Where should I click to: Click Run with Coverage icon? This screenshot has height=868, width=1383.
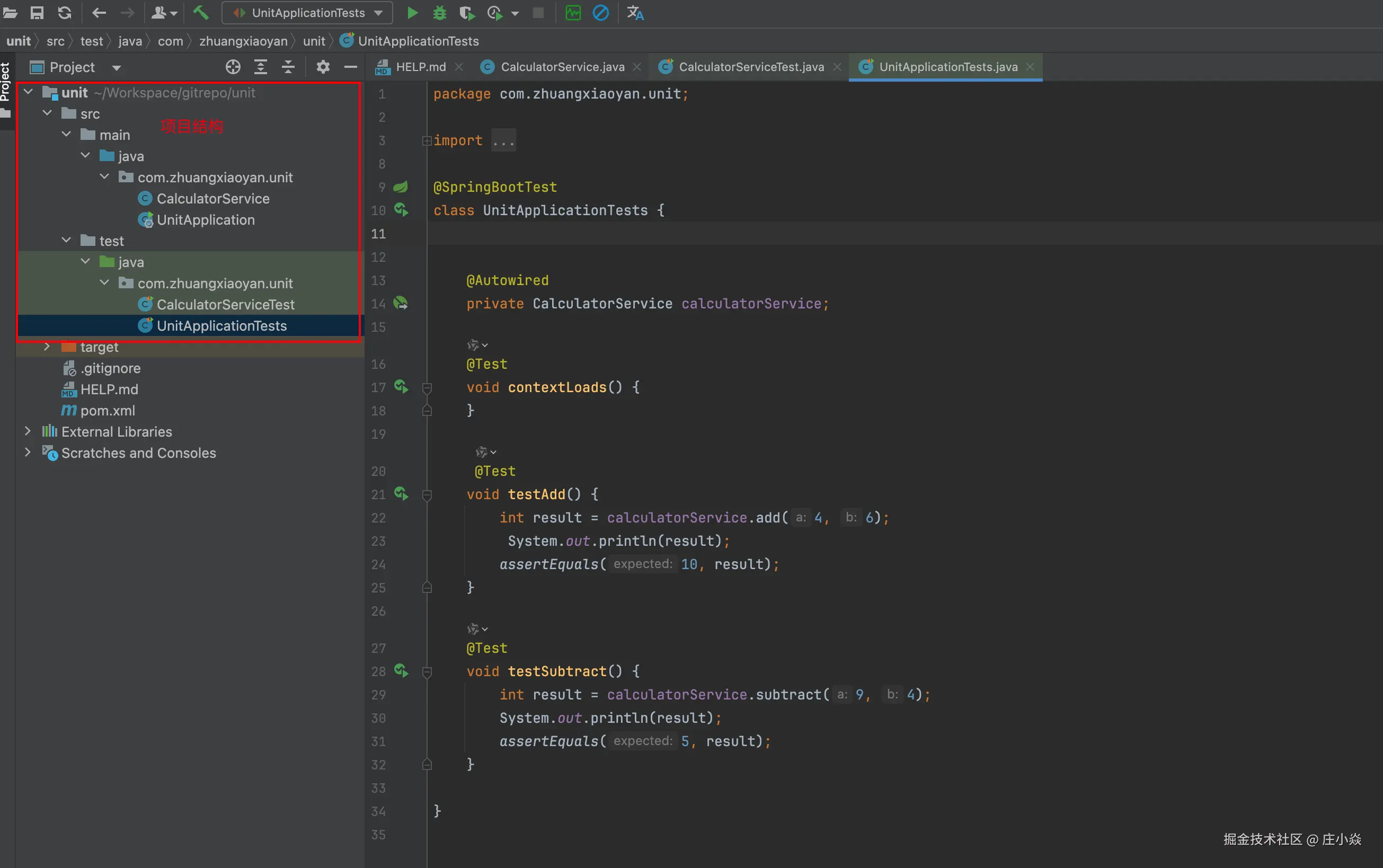[x=467, y=13]
